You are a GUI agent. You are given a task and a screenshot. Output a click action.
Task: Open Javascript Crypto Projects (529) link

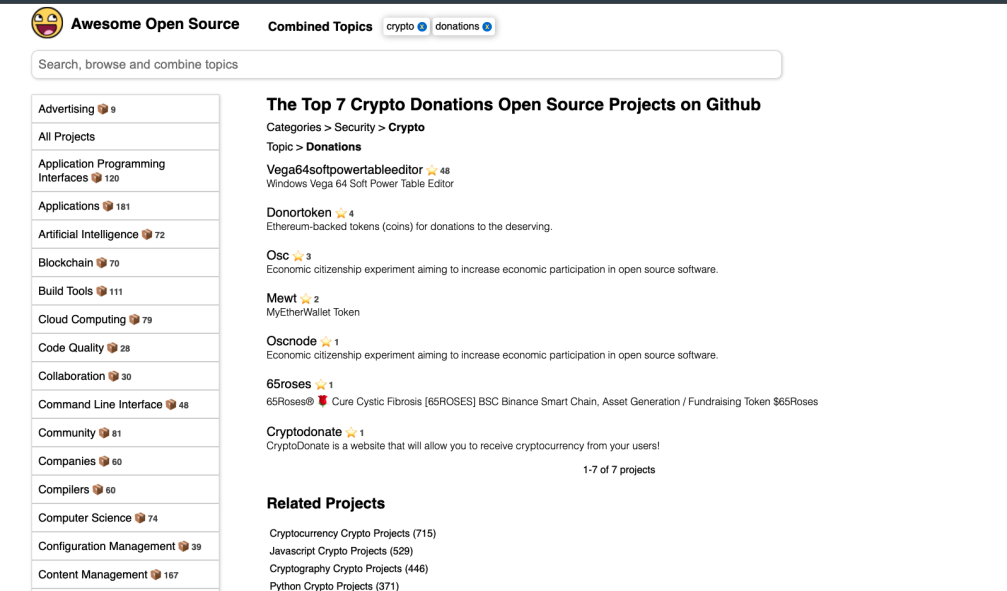(341, 551)
